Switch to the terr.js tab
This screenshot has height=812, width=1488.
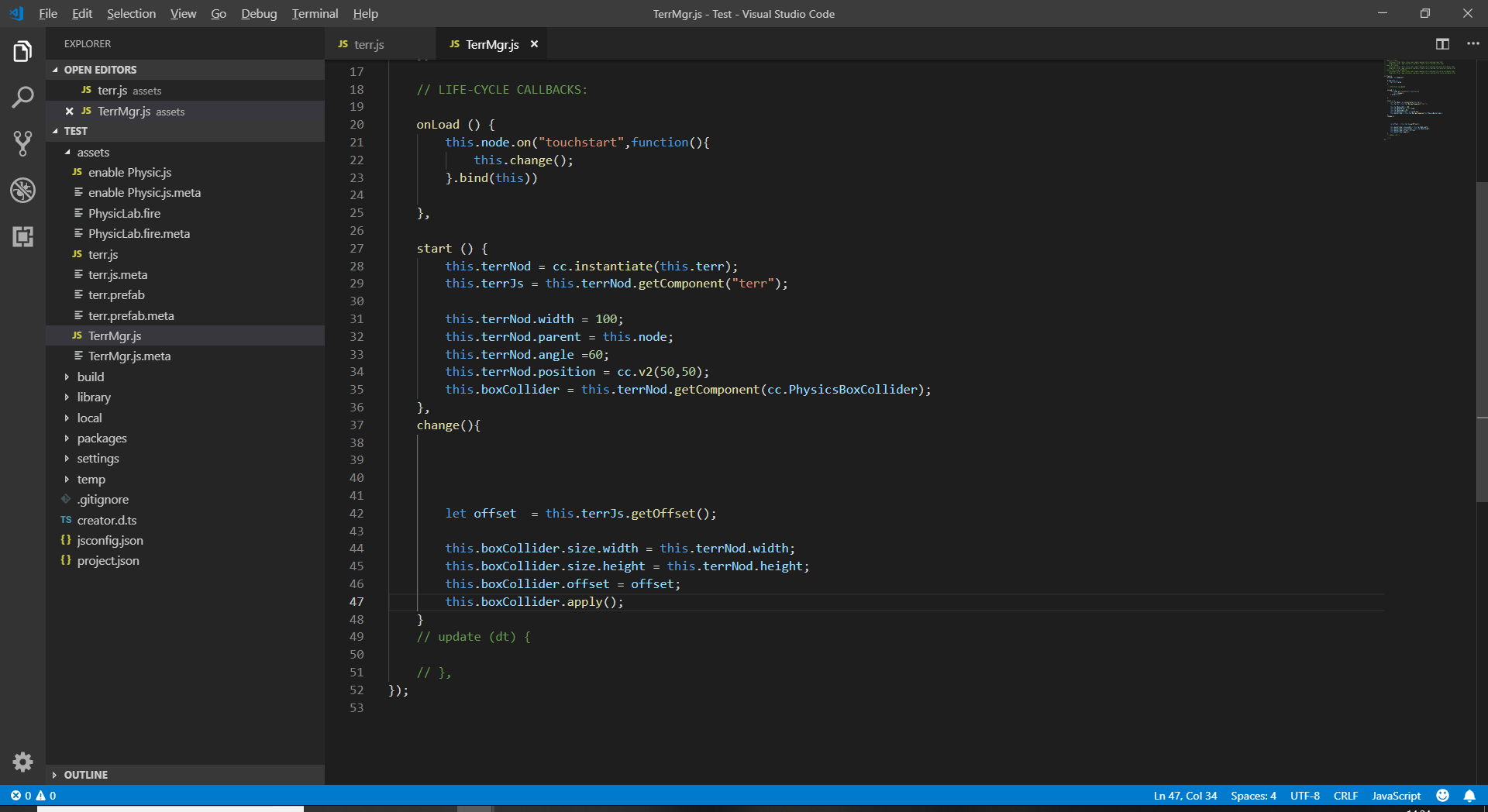pos(369,45)
